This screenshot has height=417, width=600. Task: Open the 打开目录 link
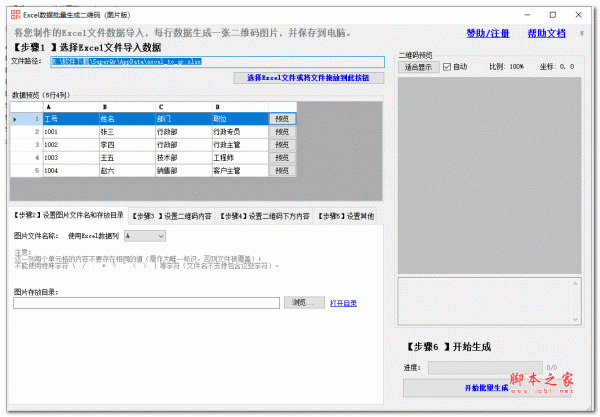pyautogui.click(x=343, y=302)
